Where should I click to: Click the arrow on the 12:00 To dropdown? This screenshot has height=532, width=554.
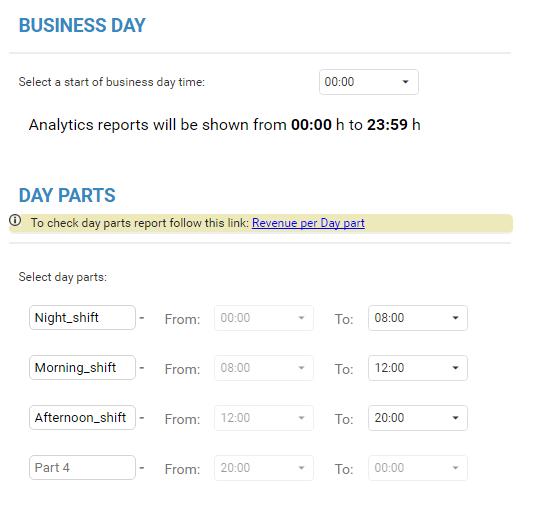(455, 368)
